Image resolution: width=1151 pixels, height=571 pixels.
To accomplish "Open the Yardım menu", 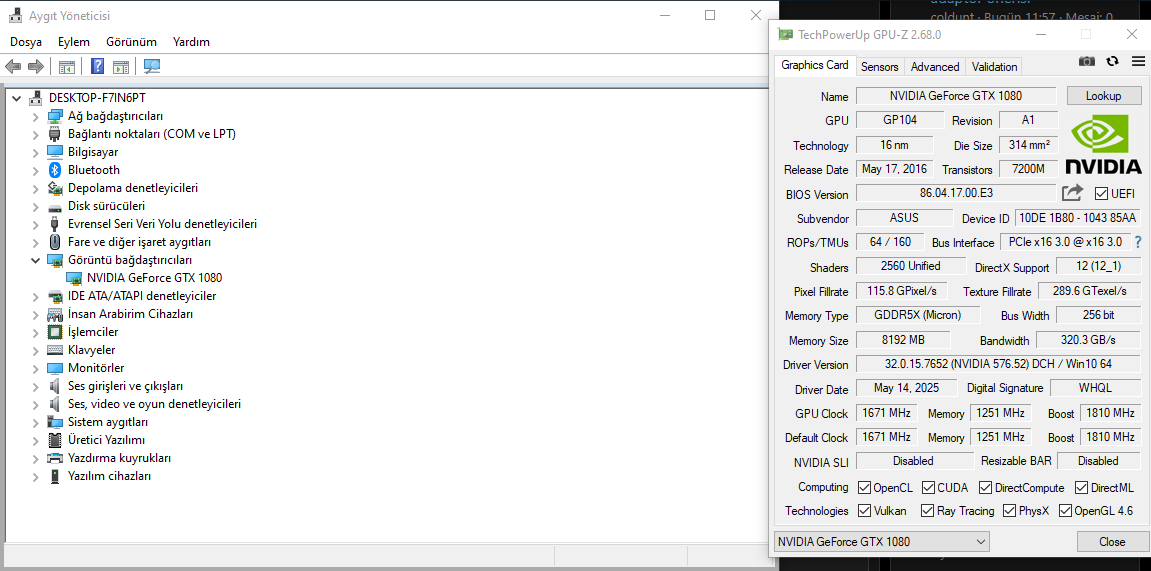I will (x=191, y=42).
